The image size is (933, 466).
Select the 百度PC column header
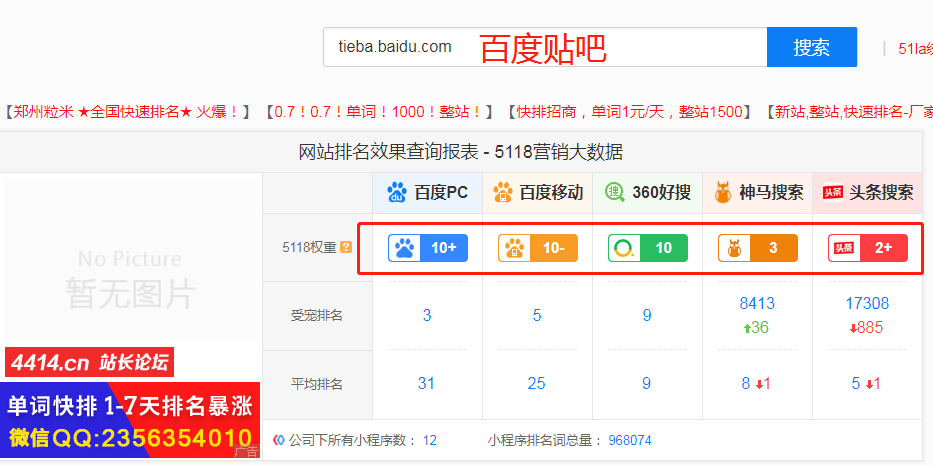tap(427, 193)
